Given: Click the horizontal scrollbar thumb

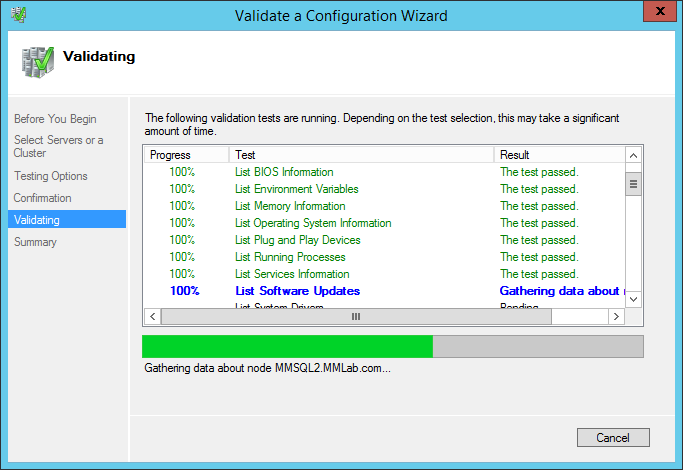Looking at the screenshot, I should click(x=354, y=316).
